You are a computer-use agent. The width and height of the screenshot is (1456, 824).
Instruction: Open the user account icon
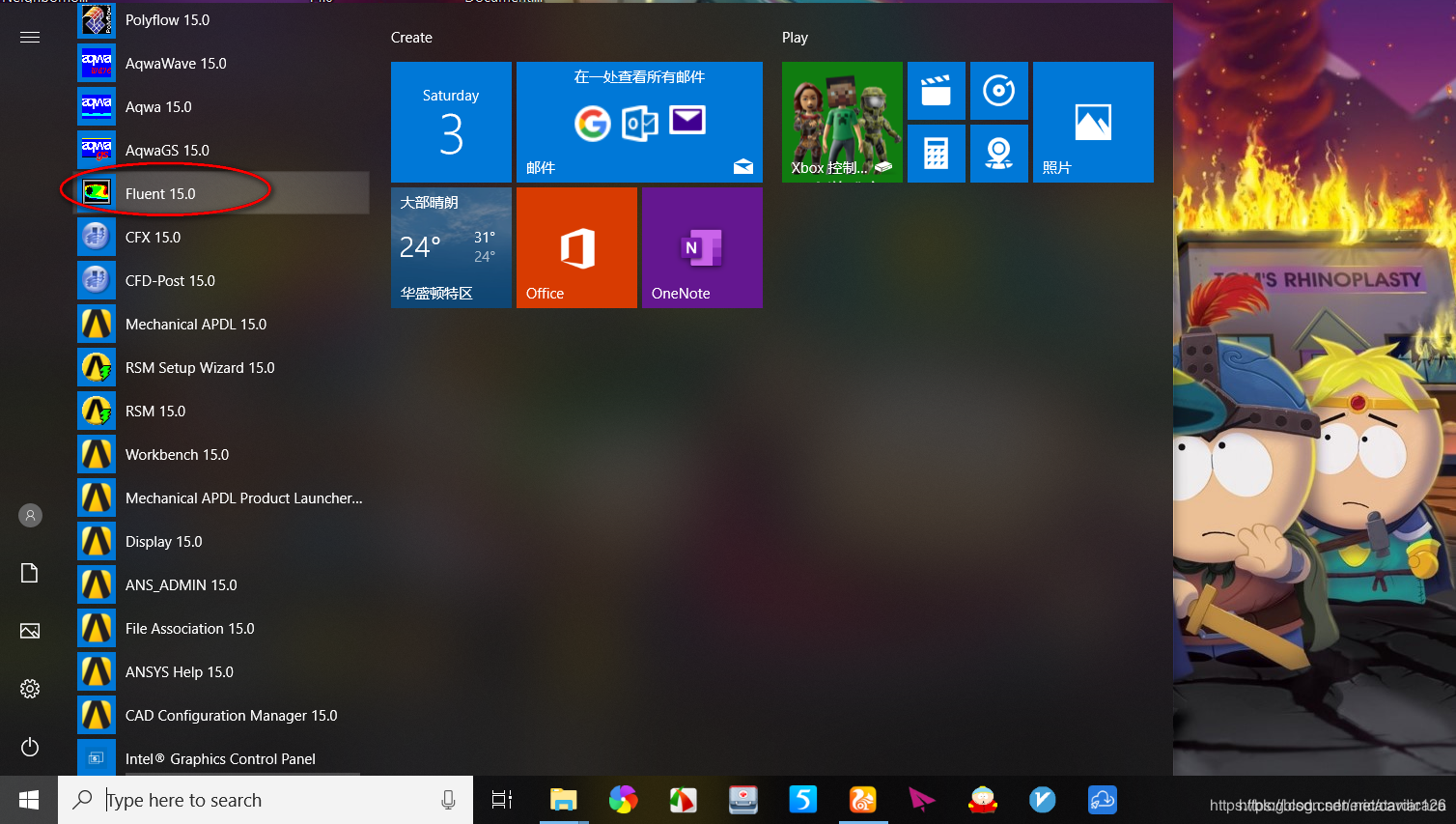(30, 515)
